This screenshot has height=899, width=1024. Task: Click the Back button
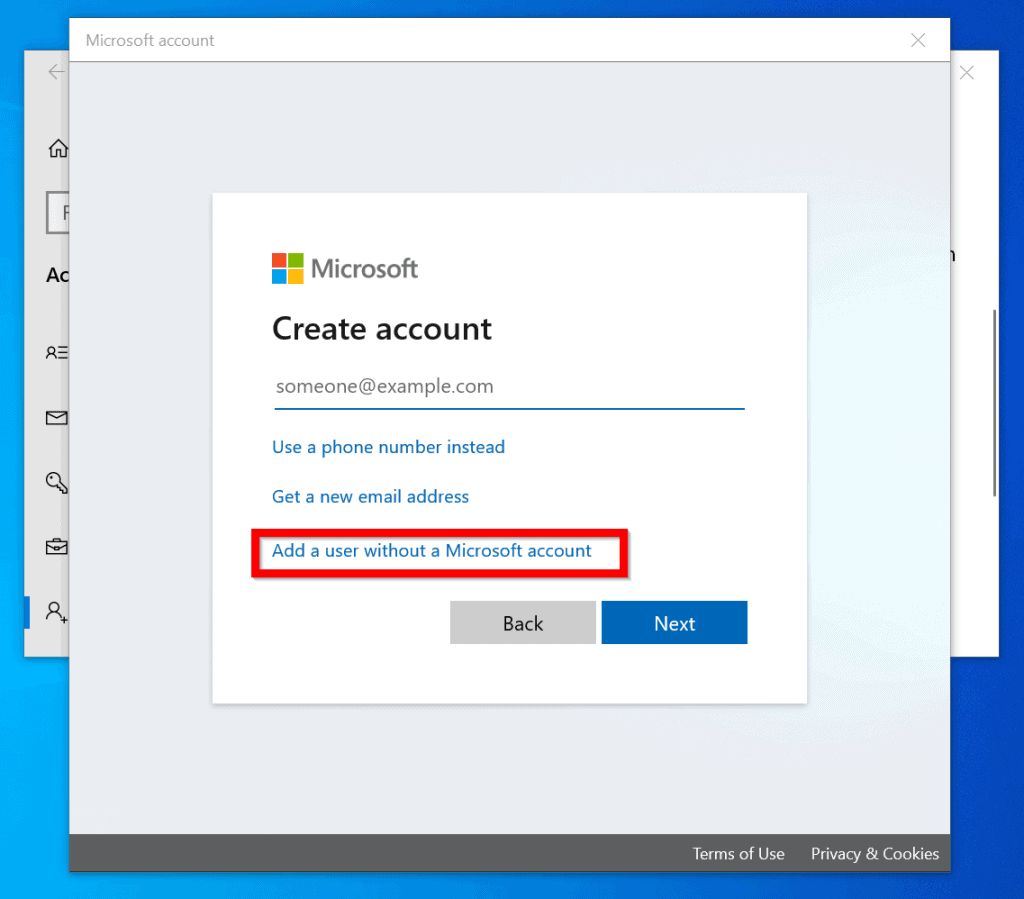[522, 623]
